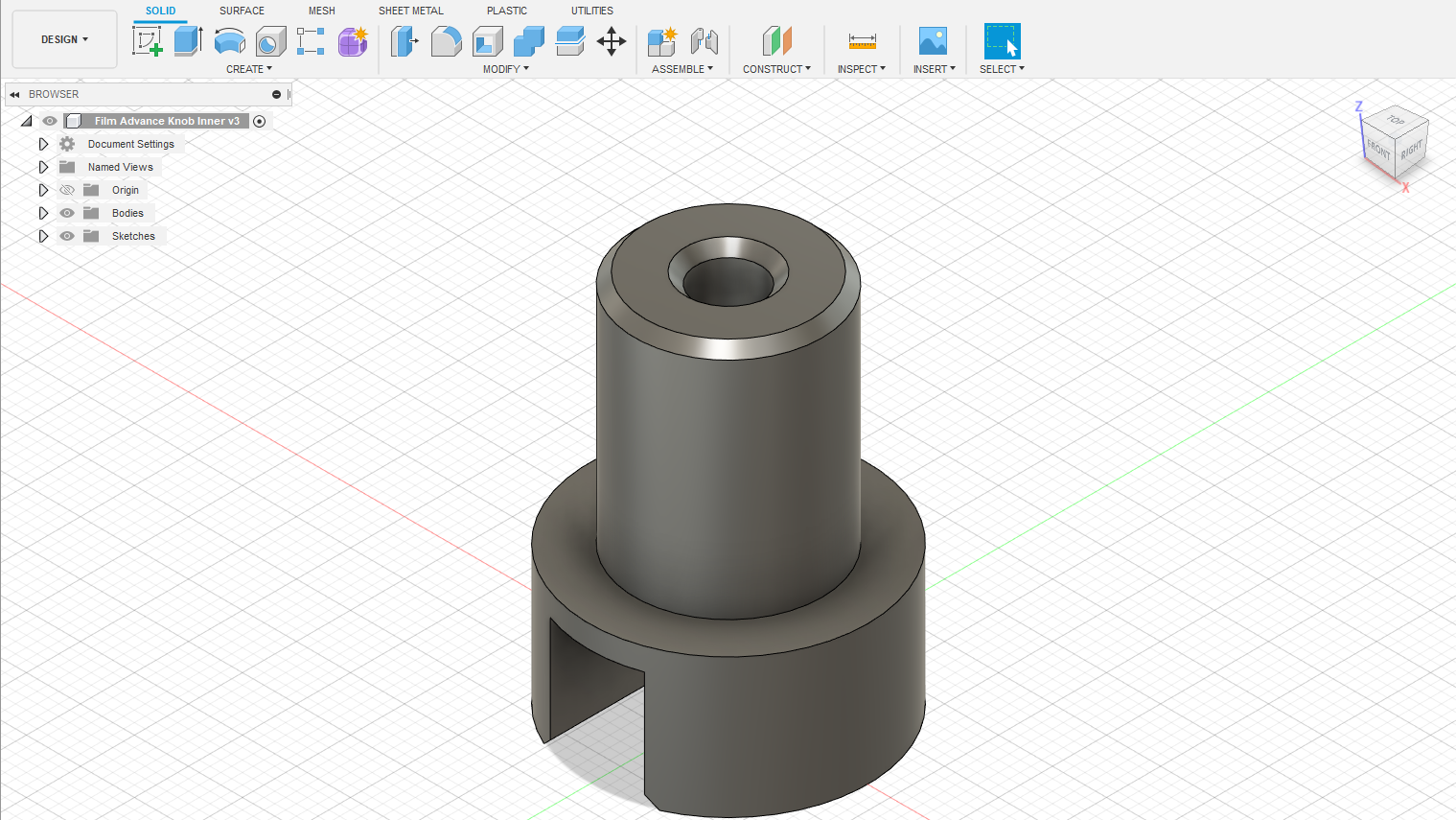This screenshot has width=1456, height=820.
Task: Click the Document Settings gear icon
Action: point(67,144)
